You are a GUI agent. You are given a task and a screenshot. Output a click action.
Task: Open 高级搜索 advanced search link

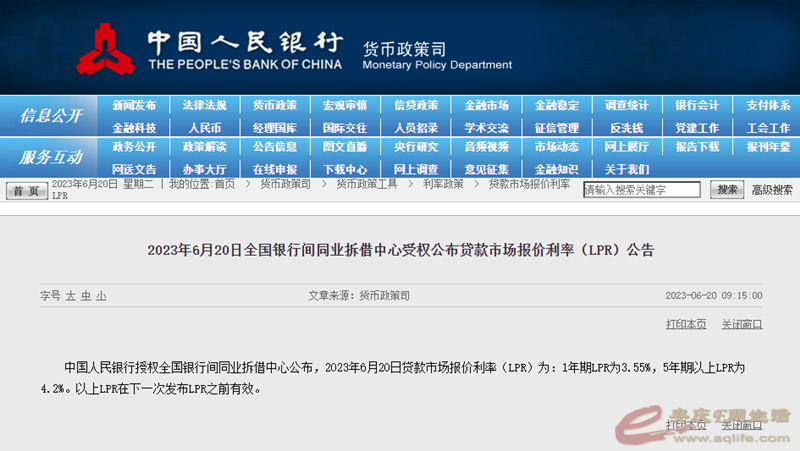coord(772,190)
